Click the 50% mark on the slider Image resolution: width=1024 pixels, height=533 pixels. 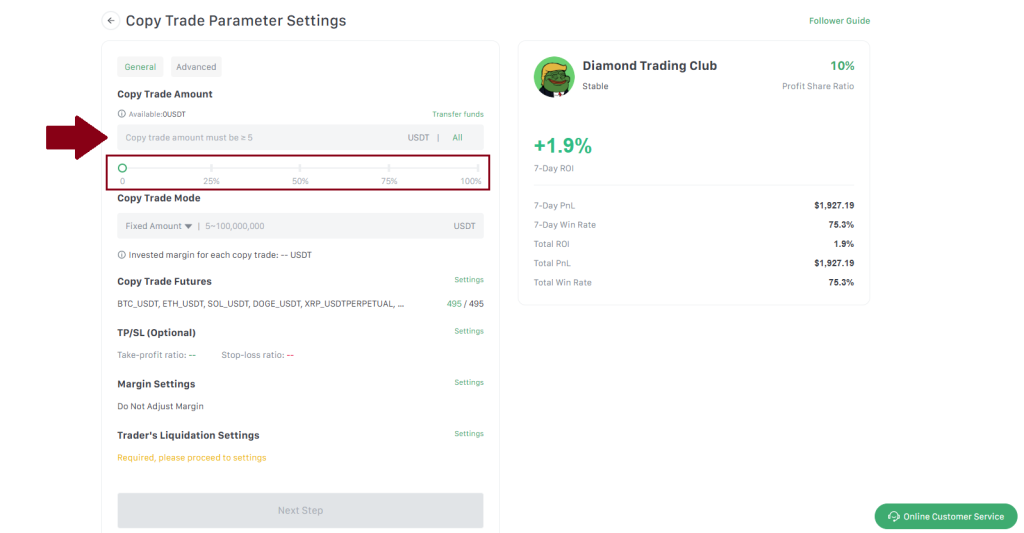coord(300,169)
